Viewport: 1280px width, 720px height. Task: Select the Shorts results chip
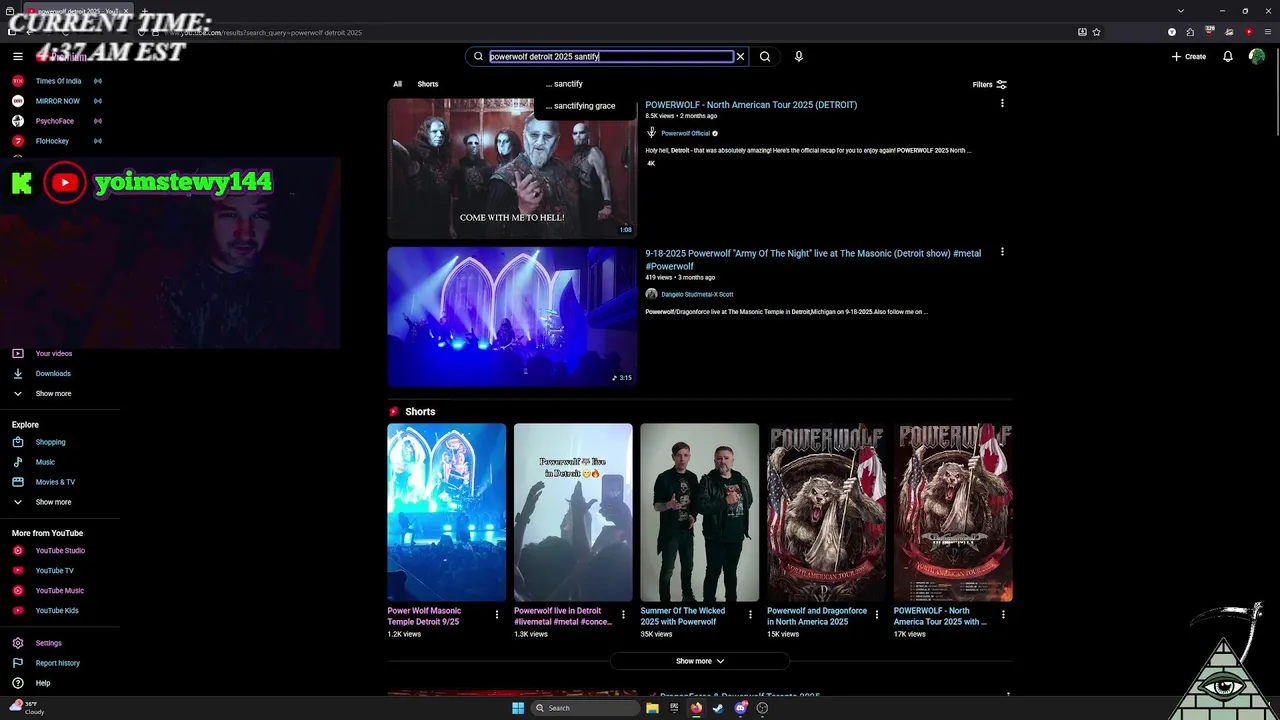pyautogui.click(x=428, y=84)
